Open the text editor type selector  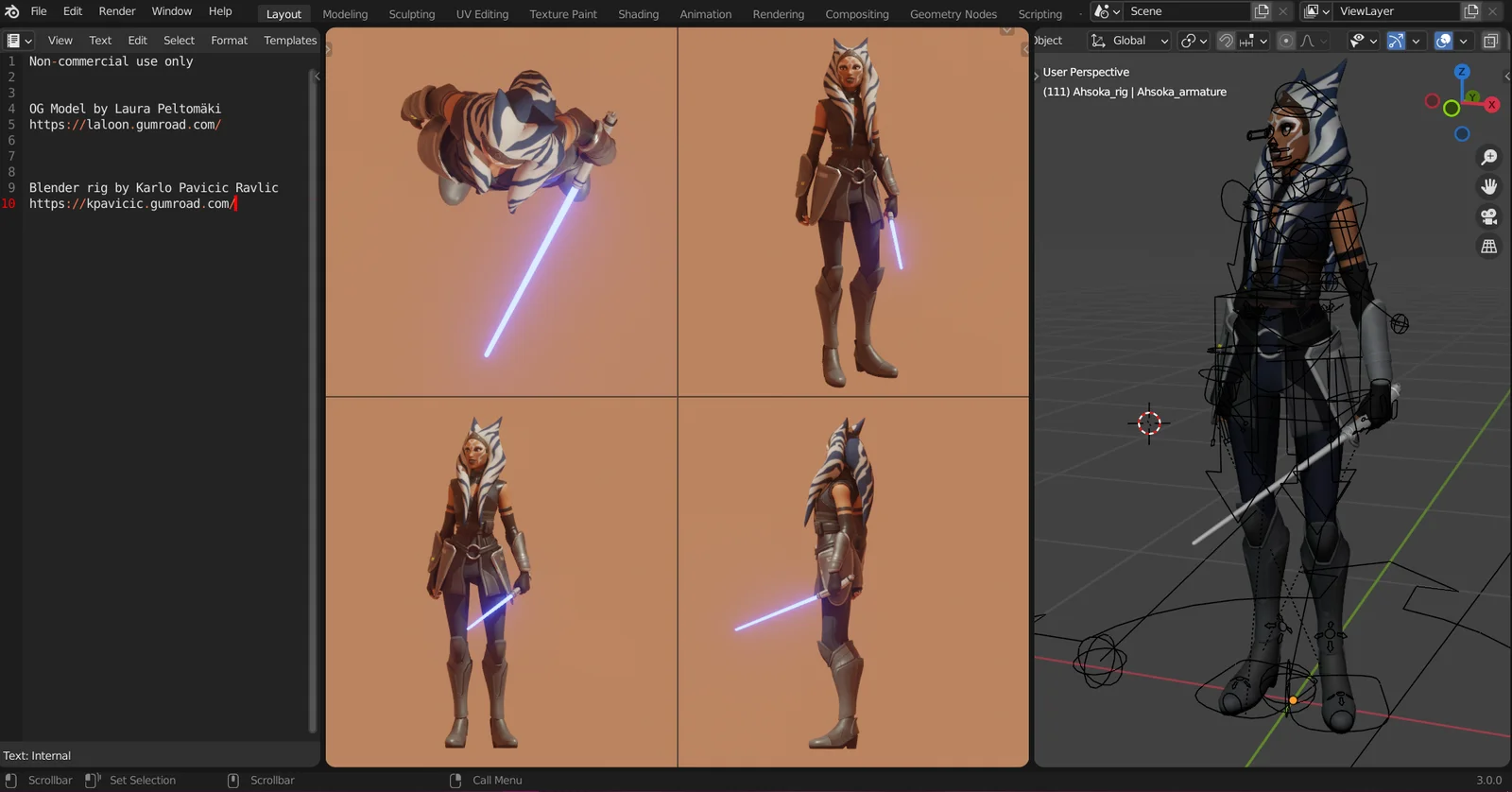(x=19, y=41)
